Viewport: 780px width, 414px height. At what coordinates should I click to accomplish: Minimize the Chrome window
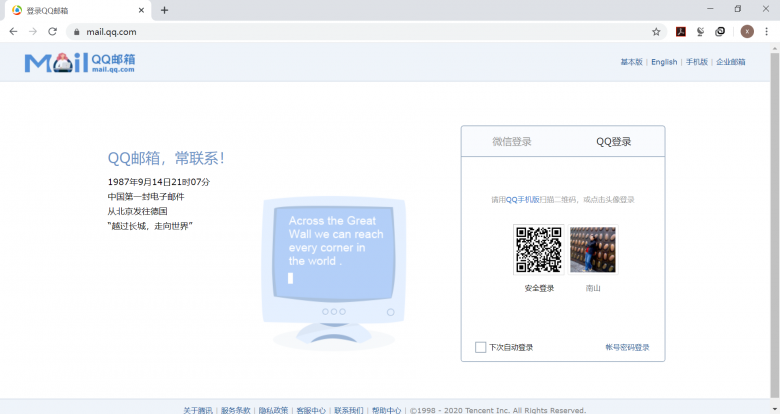(710, 9)
